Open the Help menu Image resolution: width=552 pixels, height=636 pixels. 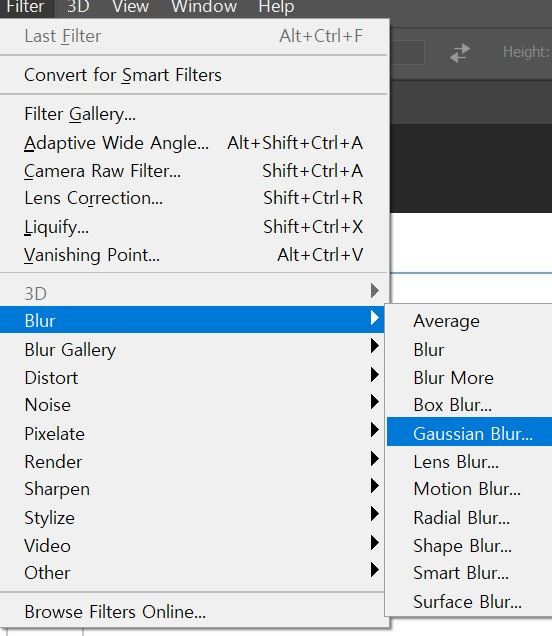point(276,7)
